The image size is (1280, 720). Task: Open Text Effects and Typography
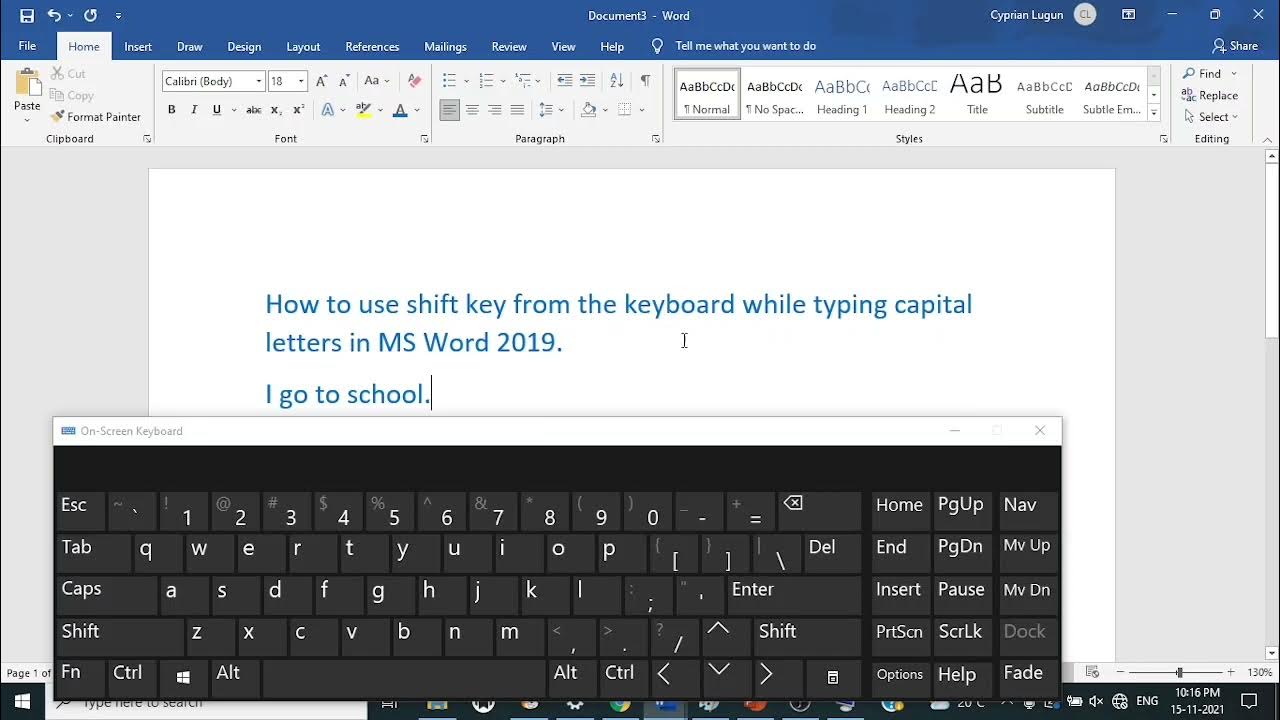pyautogui.click(x=328, y=110)
